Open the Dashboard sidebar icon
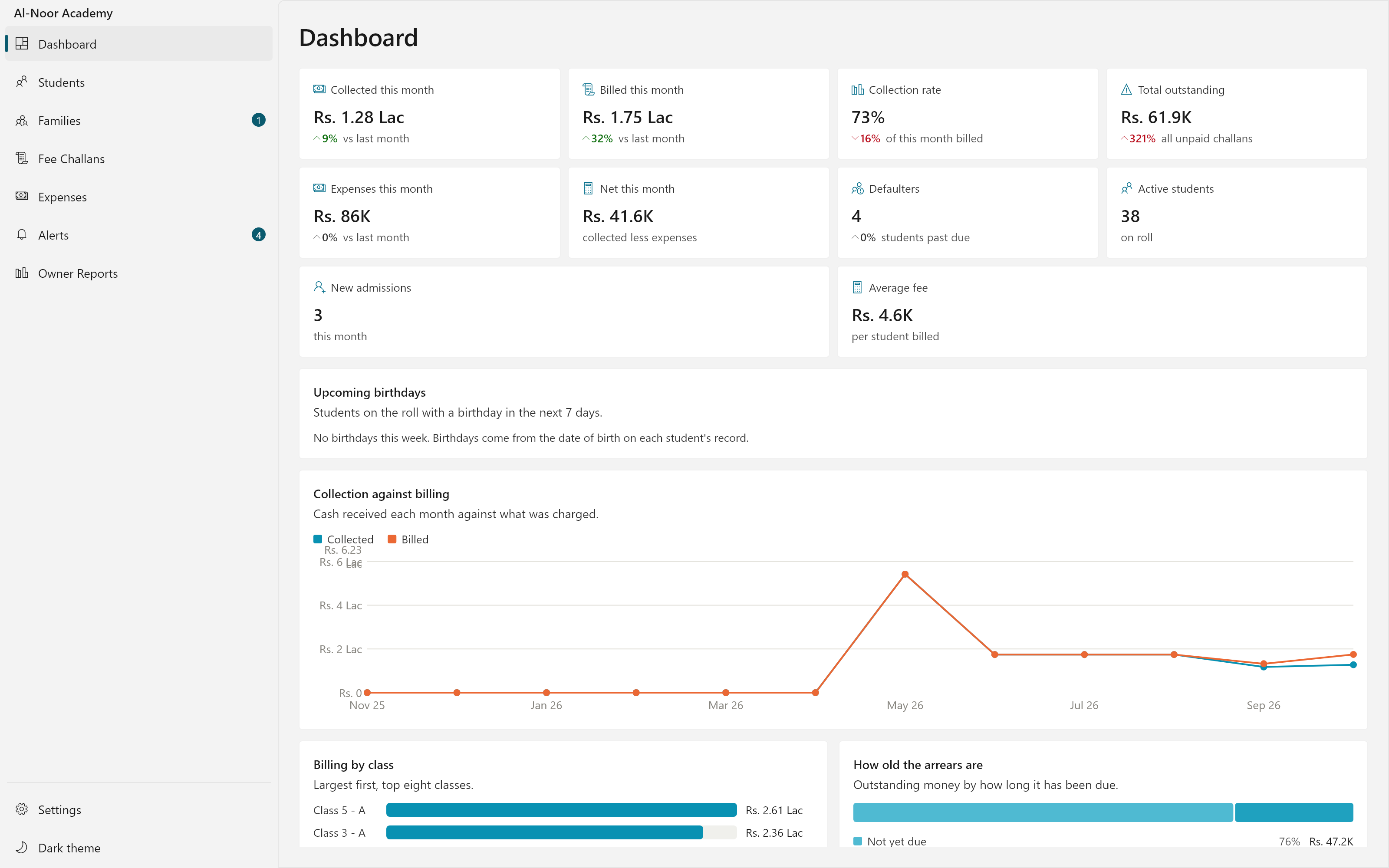 (22, 44)
